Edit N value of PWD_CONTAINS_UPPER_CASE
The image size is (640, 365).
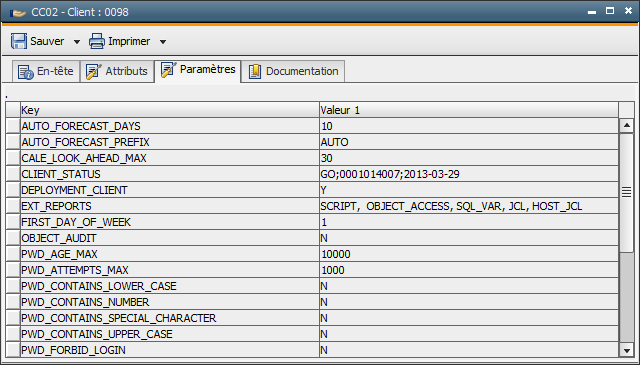(469, 334)
